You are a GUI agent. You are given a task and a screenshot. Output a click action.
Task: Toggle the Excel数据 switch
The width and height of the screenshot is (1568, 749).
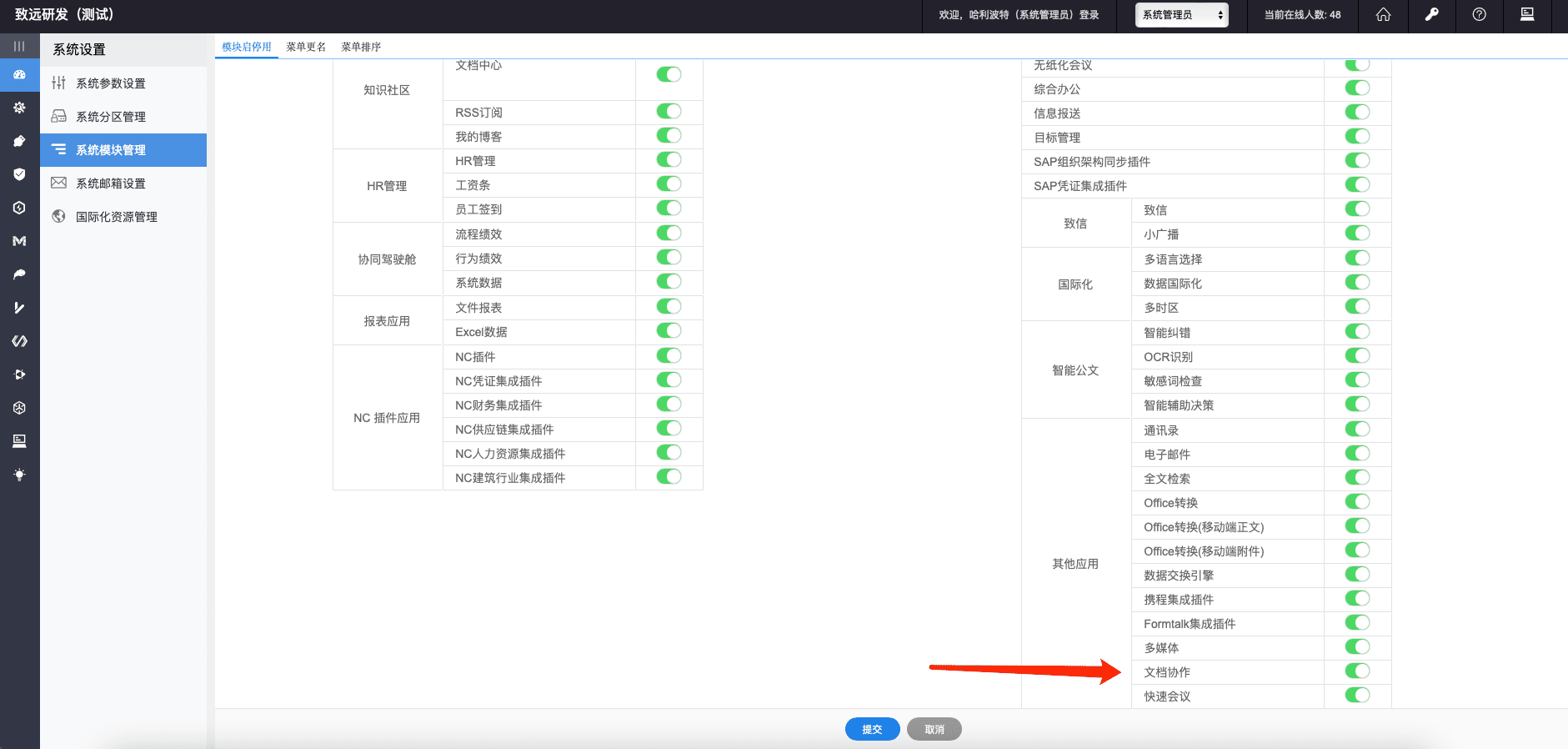[669, 330]
